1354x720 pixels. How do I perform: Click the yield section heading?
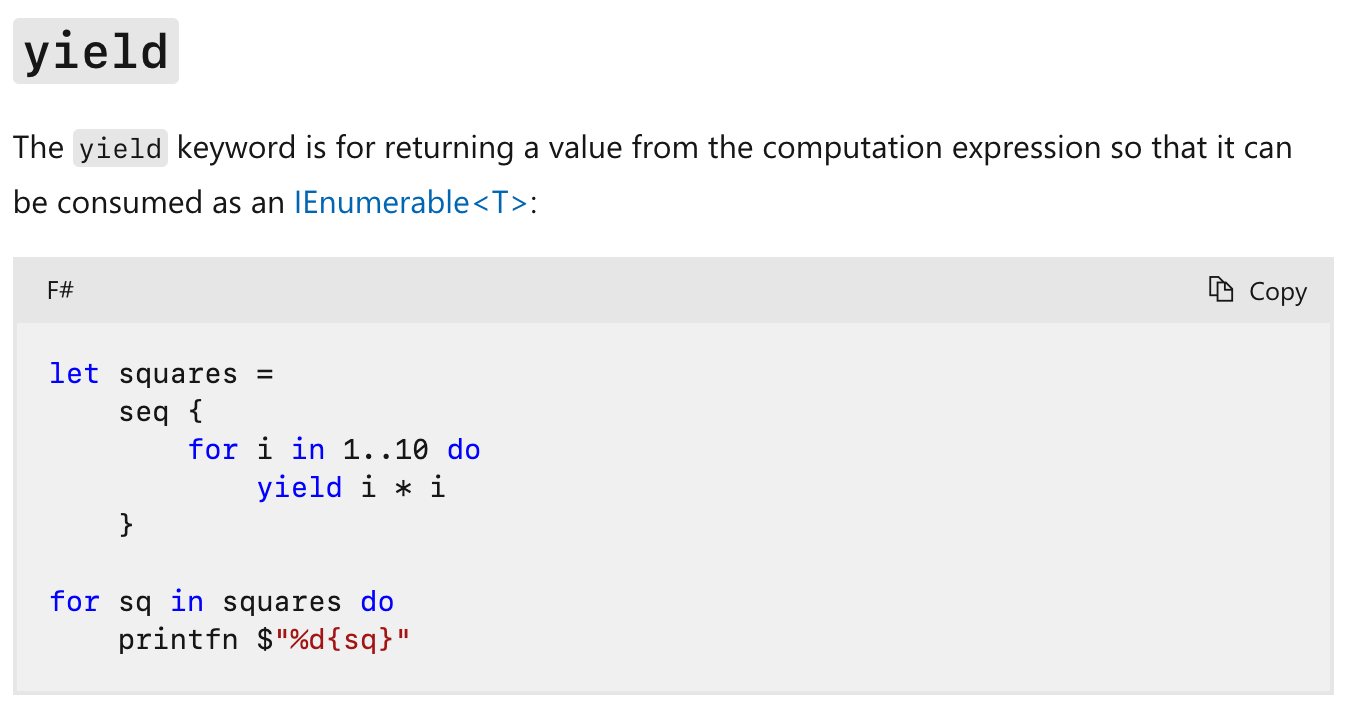(96, 52)
